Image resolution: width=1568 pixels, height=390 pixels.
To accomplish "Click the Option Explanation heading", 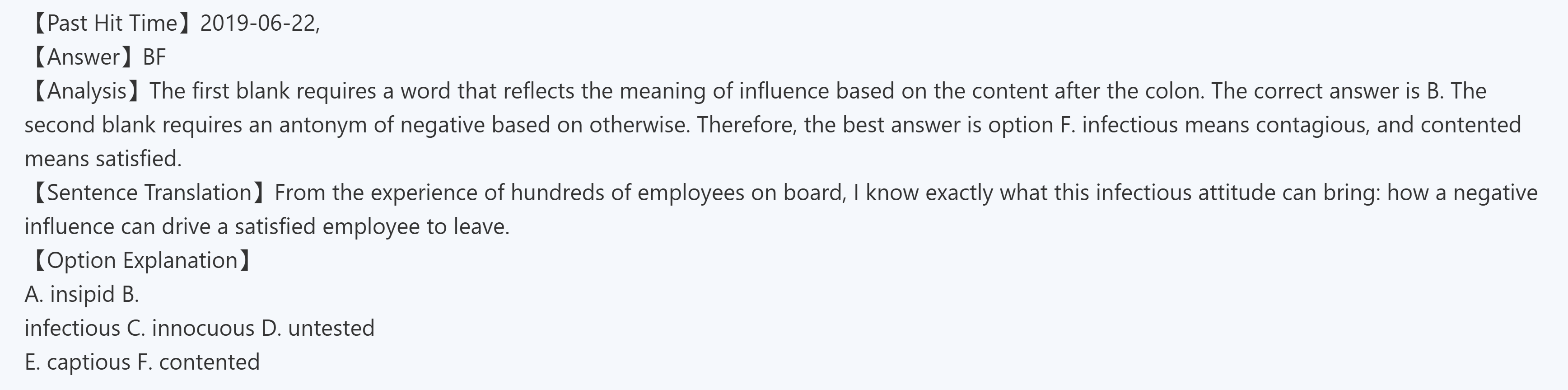I will click(x=141, y=260).
